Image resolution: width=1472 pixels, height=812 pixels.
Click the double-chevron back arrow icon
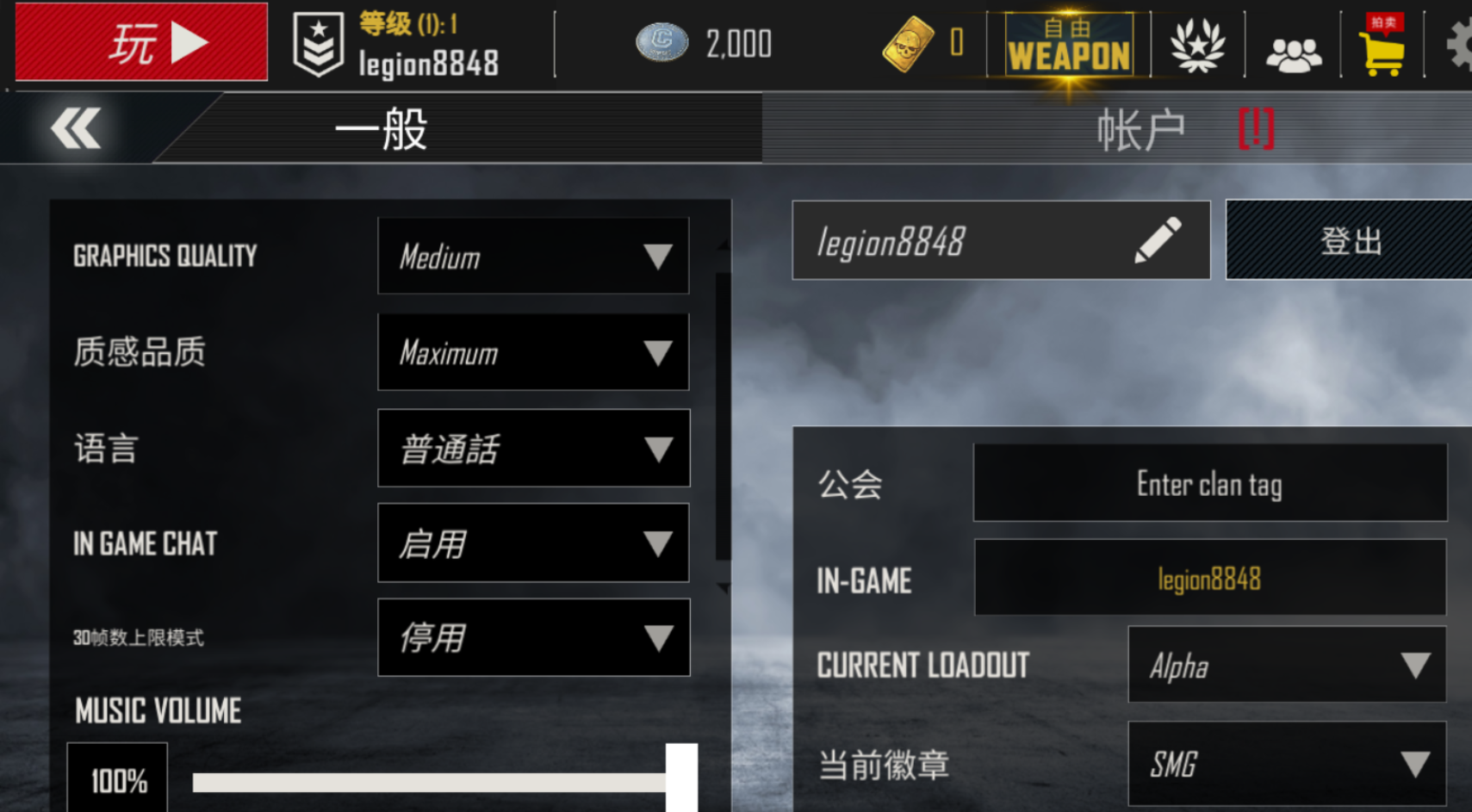(76, 129)
